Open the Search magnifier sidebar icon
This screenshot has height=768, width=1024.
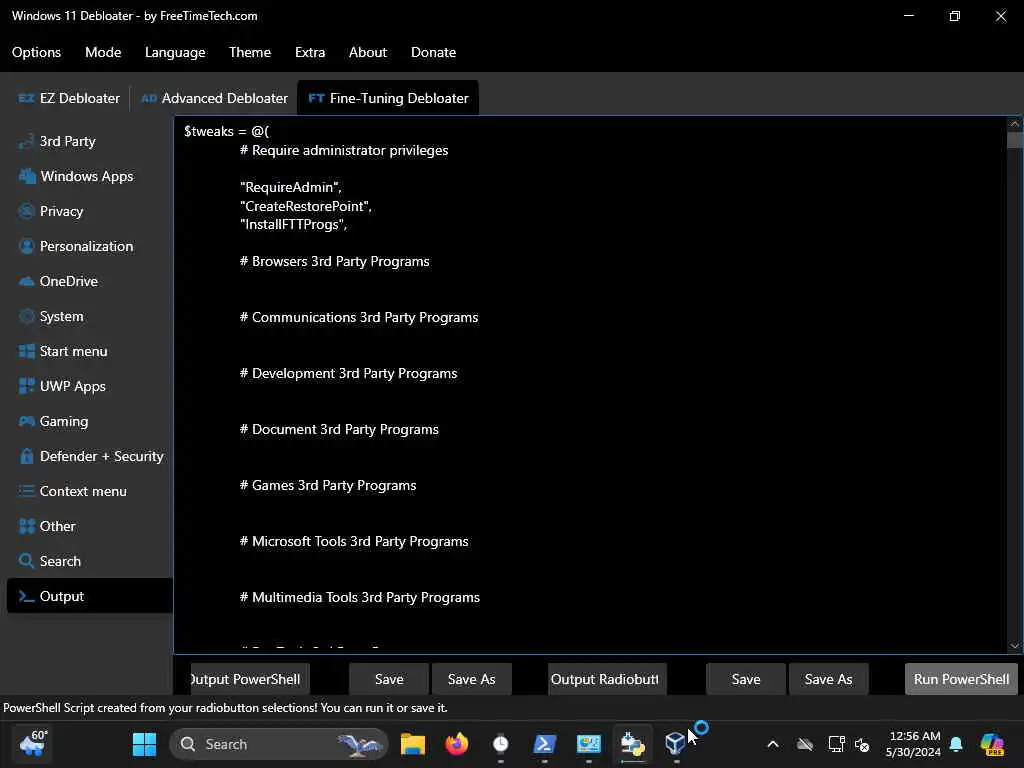pyautogui.click(x=27, y=561)
